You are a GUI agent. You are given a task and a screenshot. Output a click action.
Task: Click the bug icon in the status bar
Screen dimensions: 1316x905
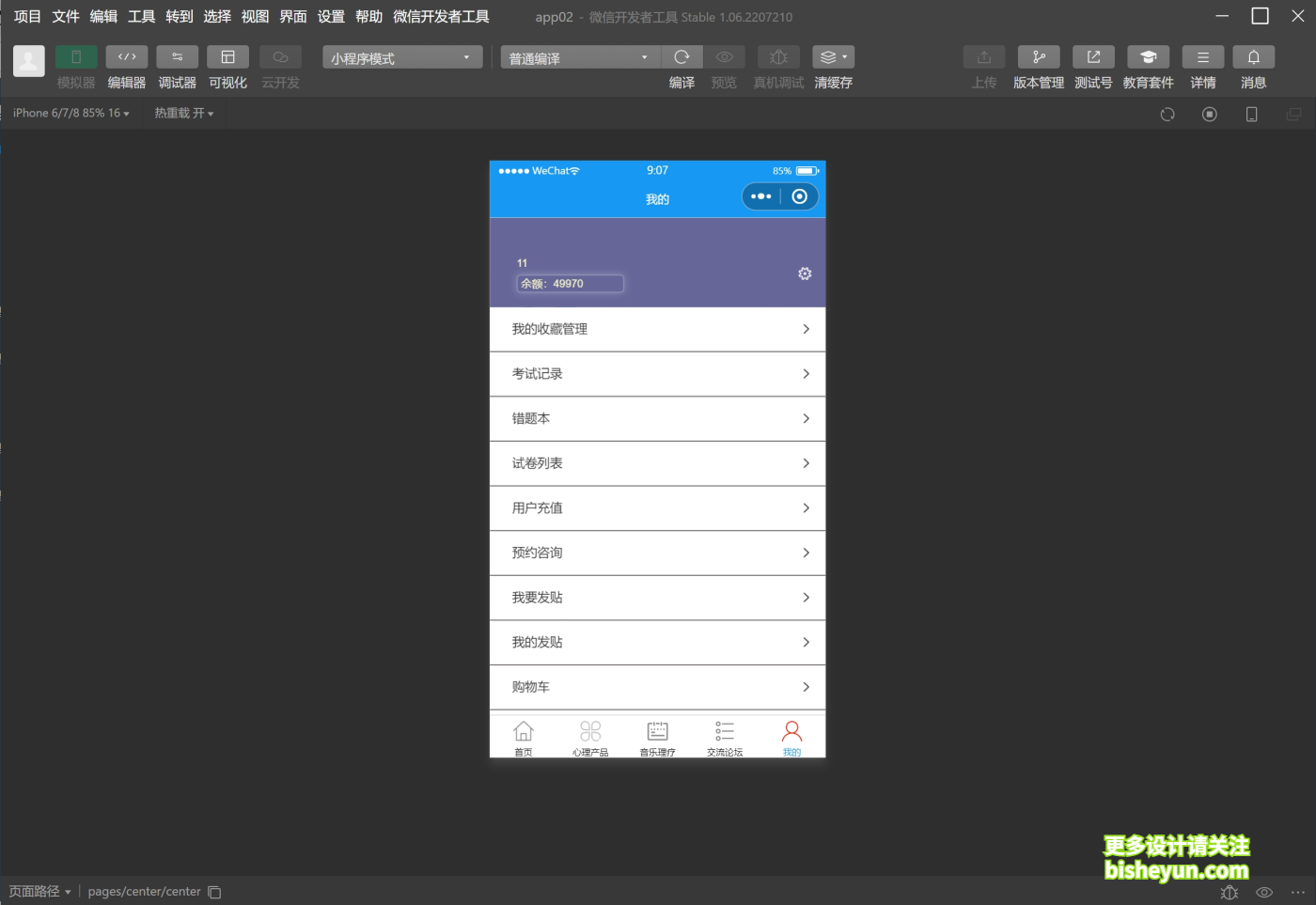(1229, 892)
